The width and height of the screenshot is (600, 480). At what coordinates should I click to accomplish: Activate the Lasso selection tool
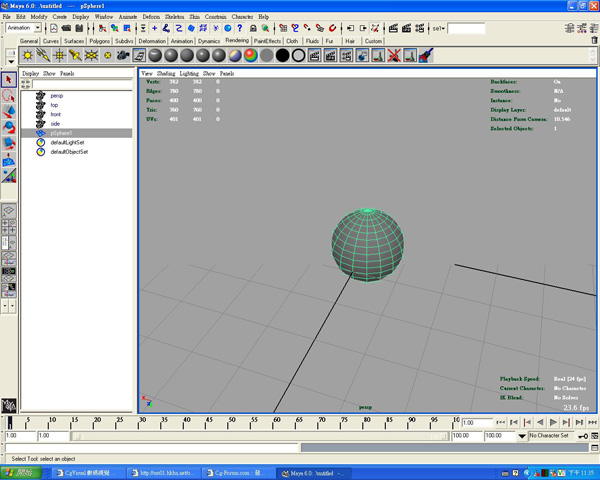(x=9, y=96)
